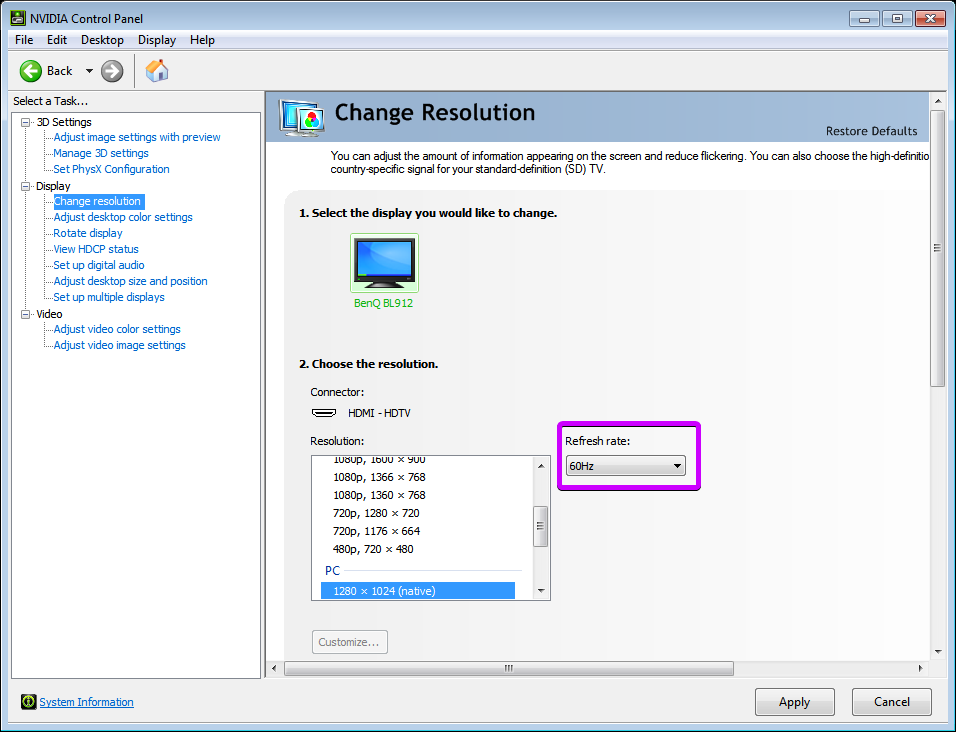Click the resolution list scrollbar thumb

tap(540, 526)
